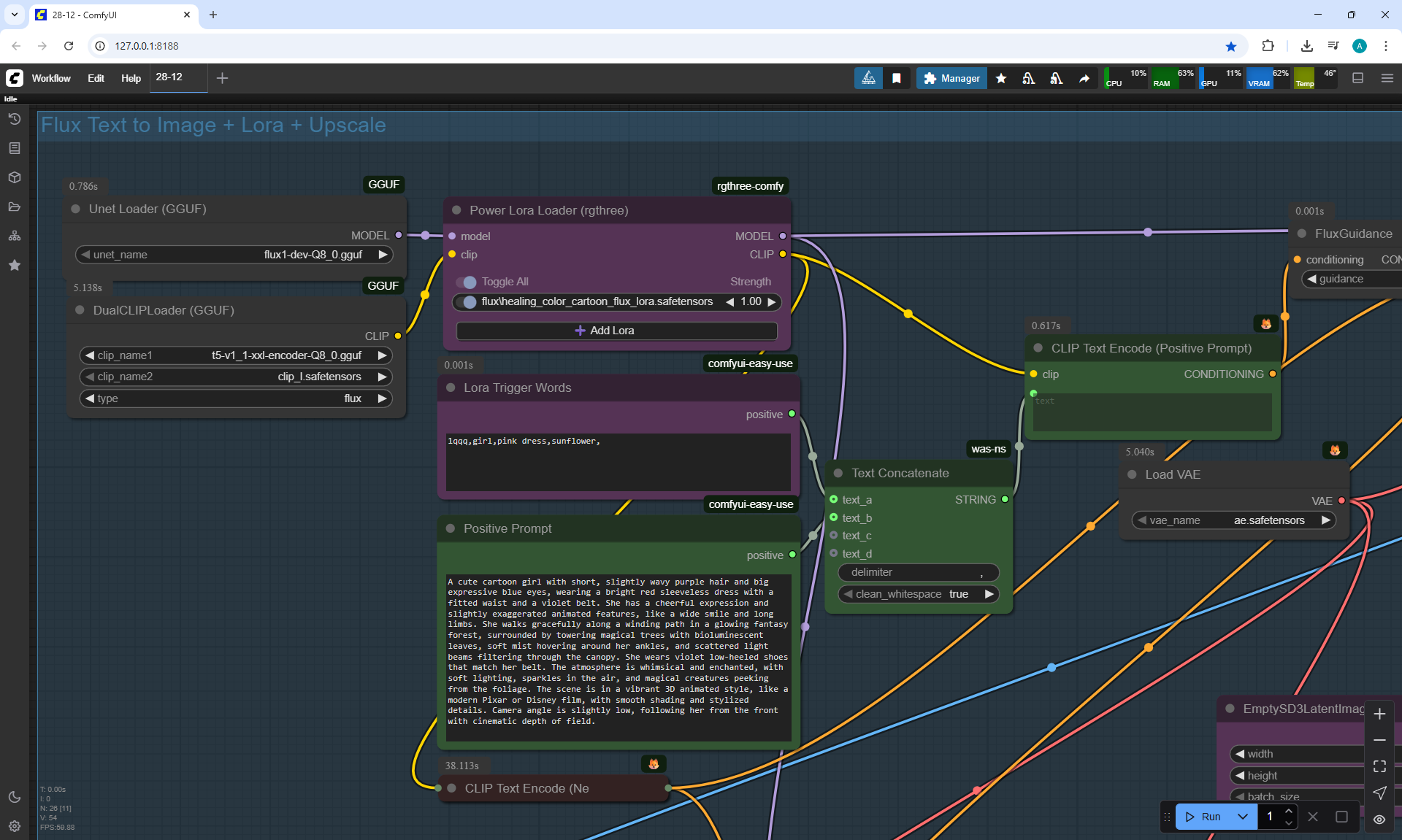Click the bookmark icon in top toolbar
1402x840 pixels.
coord(897,78)
